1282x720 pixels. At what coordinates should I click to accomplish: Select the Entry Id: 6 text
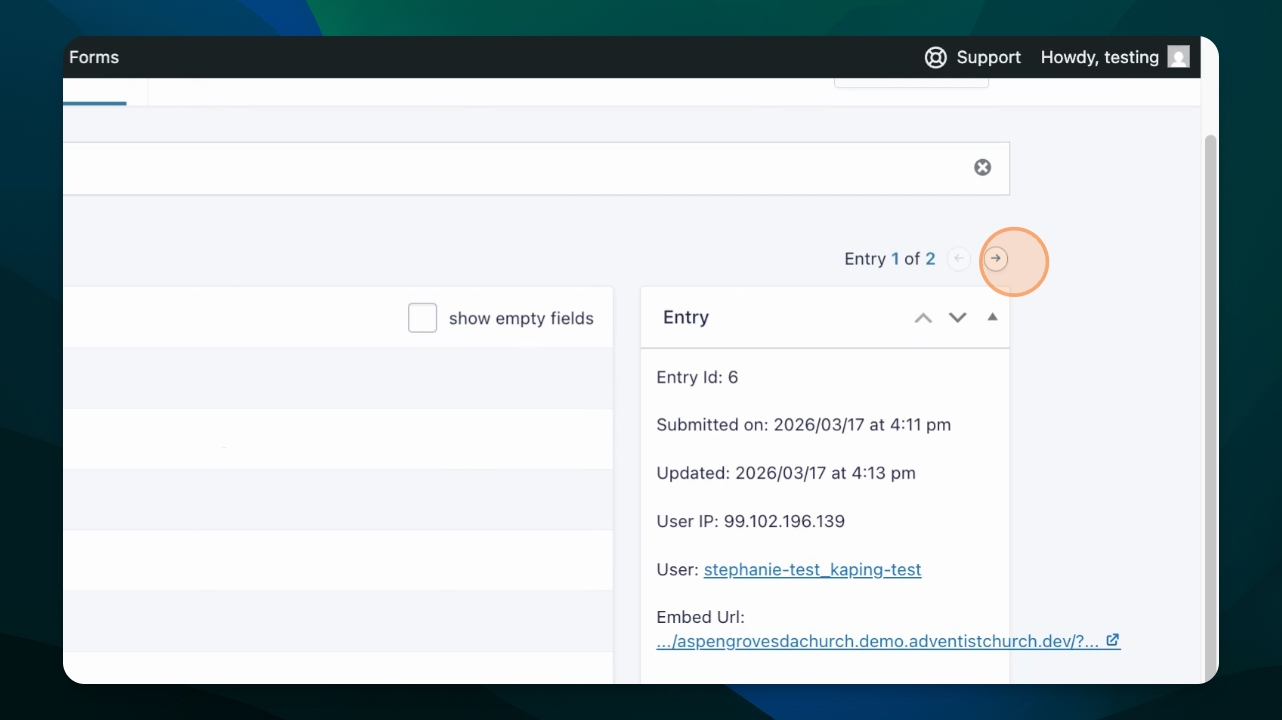pyautogui.click(x=697, y=377)
